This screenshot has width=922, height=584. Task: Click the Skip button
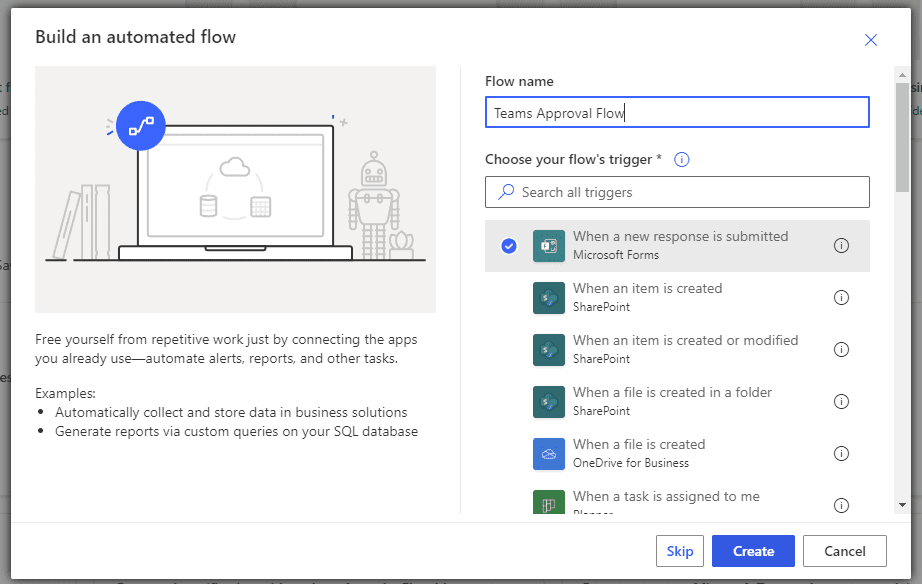[680, 551]
